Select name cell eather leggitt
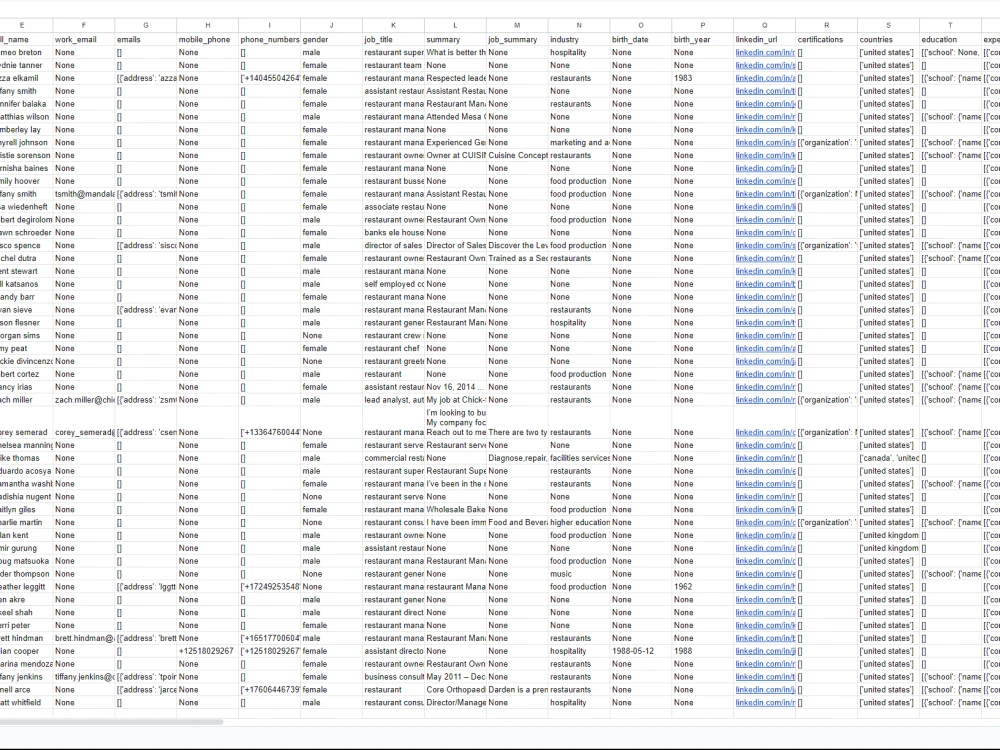This screenshot has width=1000, height=750. (x=26, y=587)
